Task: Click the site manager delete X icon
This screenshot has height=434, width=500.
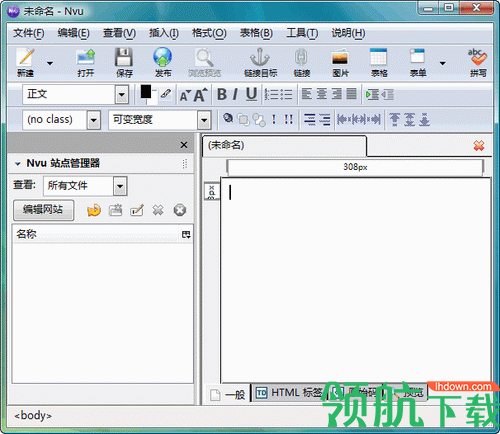Action: 158,210
